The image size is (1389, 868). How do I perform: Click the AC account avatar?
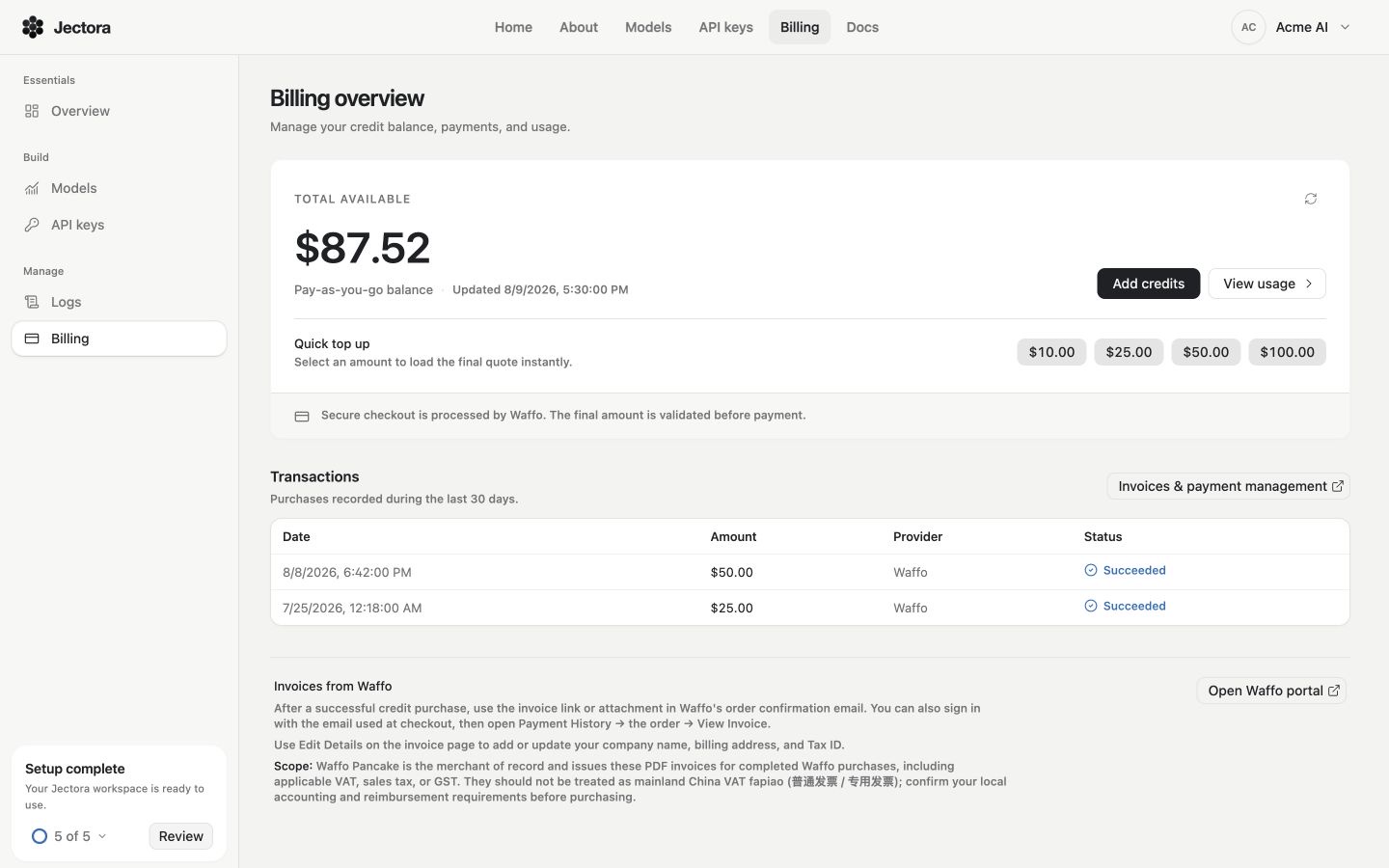pos(1248,27)
